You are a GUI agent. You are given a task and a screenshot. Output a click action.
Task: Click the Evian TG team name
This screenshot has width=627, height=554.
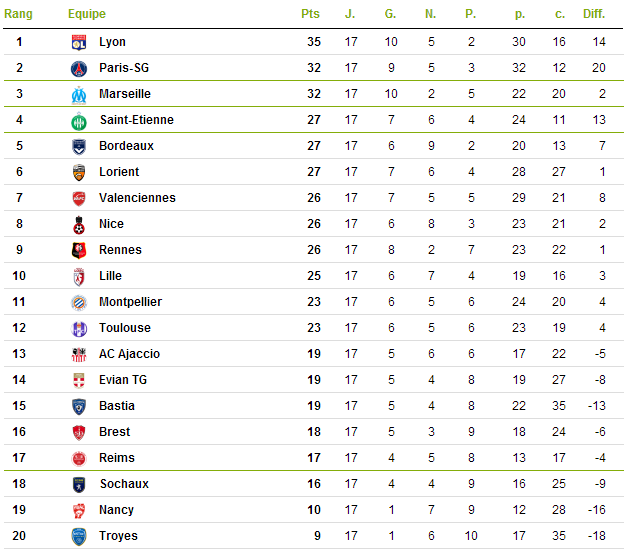click(123, 380)
